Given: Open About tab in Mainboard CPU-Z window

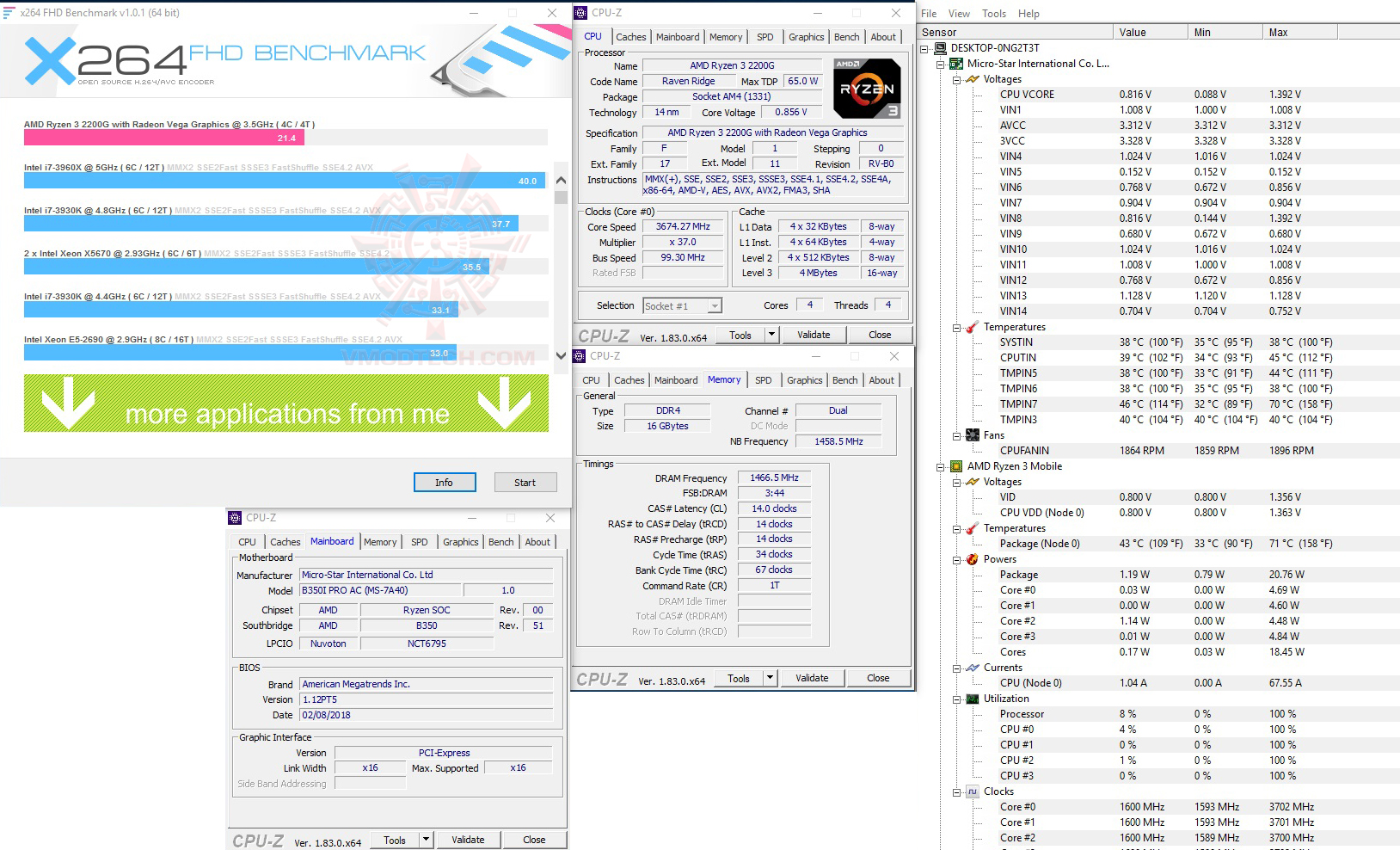Looking at the screenshot, I should click(x=537, y=542).
